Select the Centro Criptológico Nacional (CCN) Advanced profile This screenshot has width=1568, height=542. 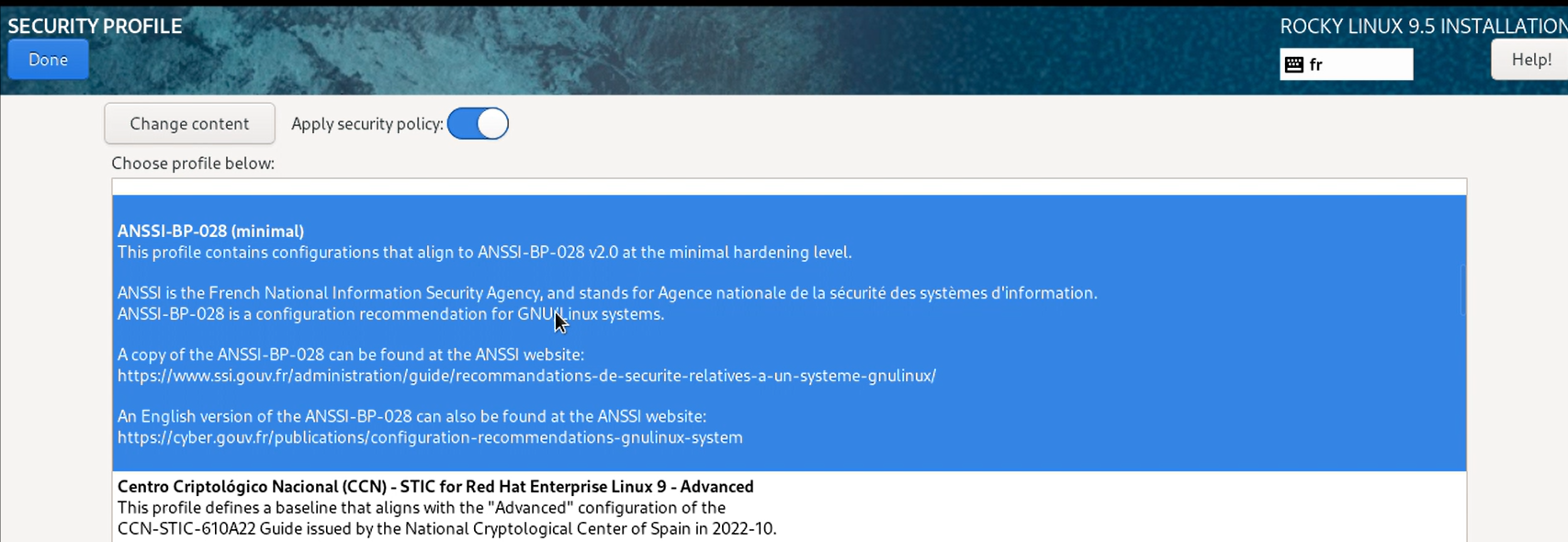tap(789, 507)
